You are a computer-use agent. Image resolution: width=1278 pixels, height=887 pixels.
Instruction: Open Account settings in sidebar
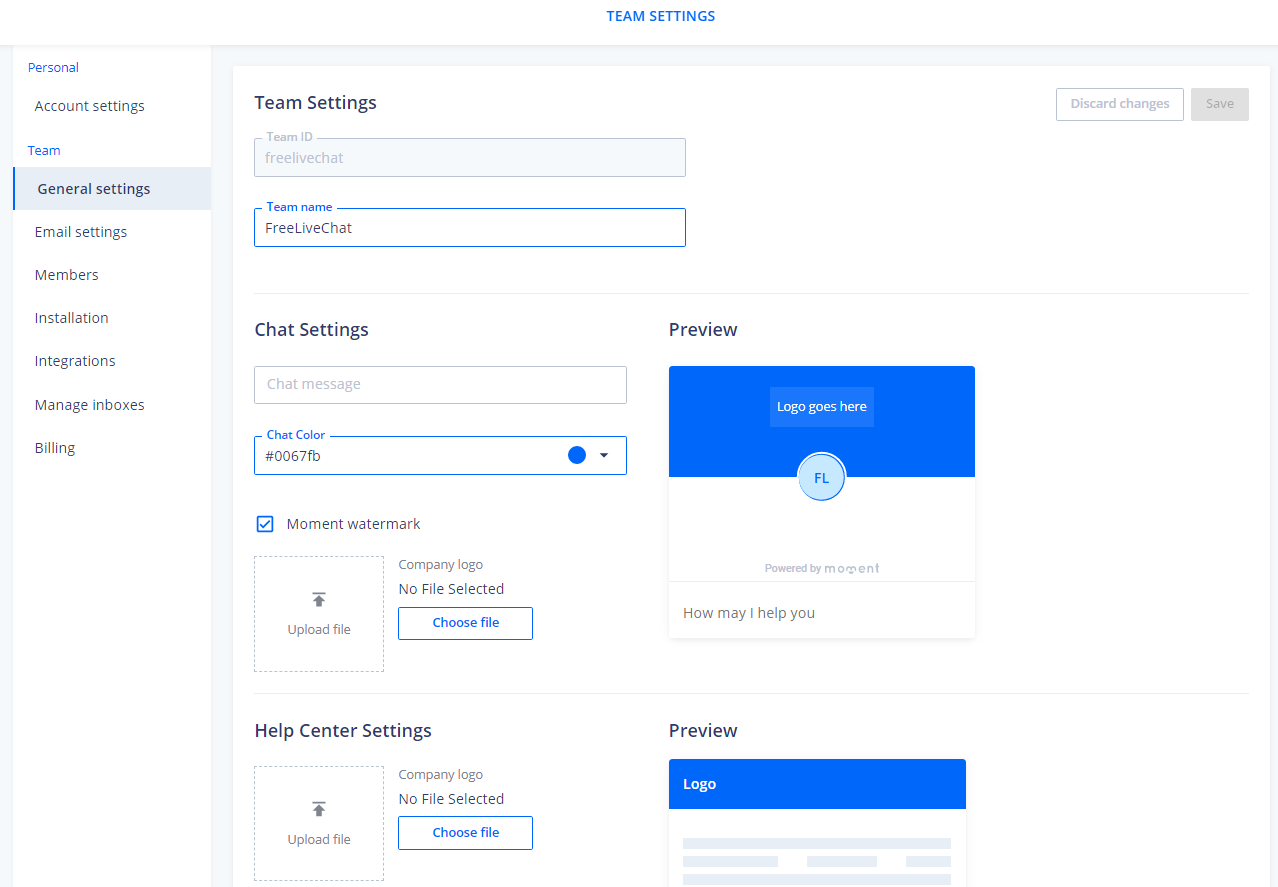click(90, 106)
